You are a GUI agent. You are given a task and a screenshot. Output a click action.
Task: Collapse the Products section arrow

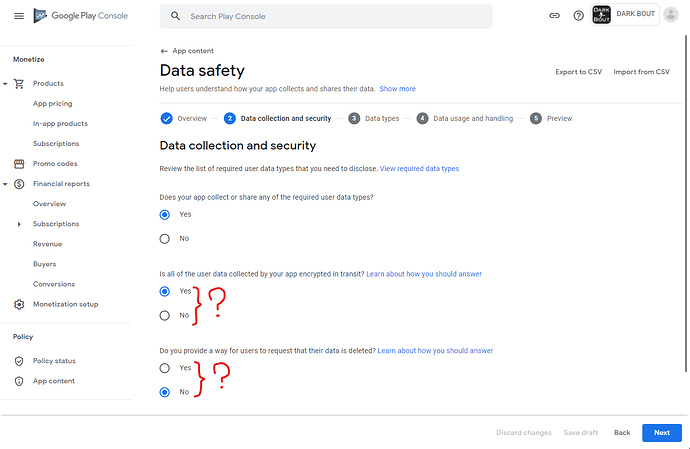pos(5,84)
